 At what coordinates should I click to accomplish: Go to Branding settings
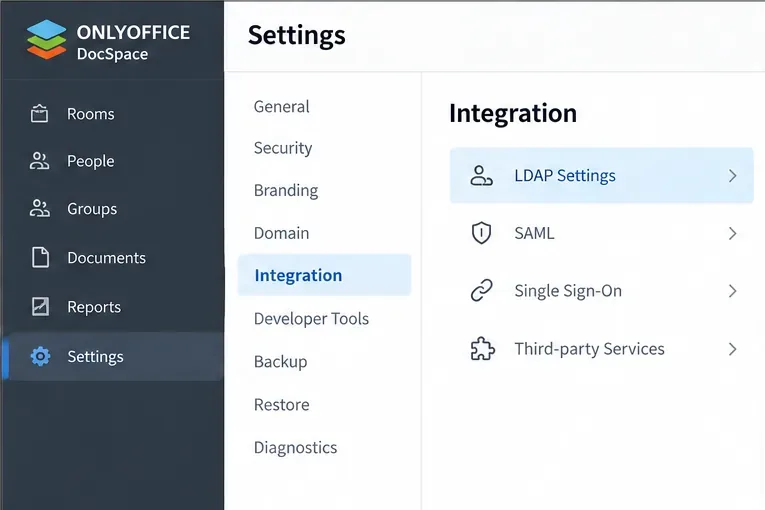286,190
